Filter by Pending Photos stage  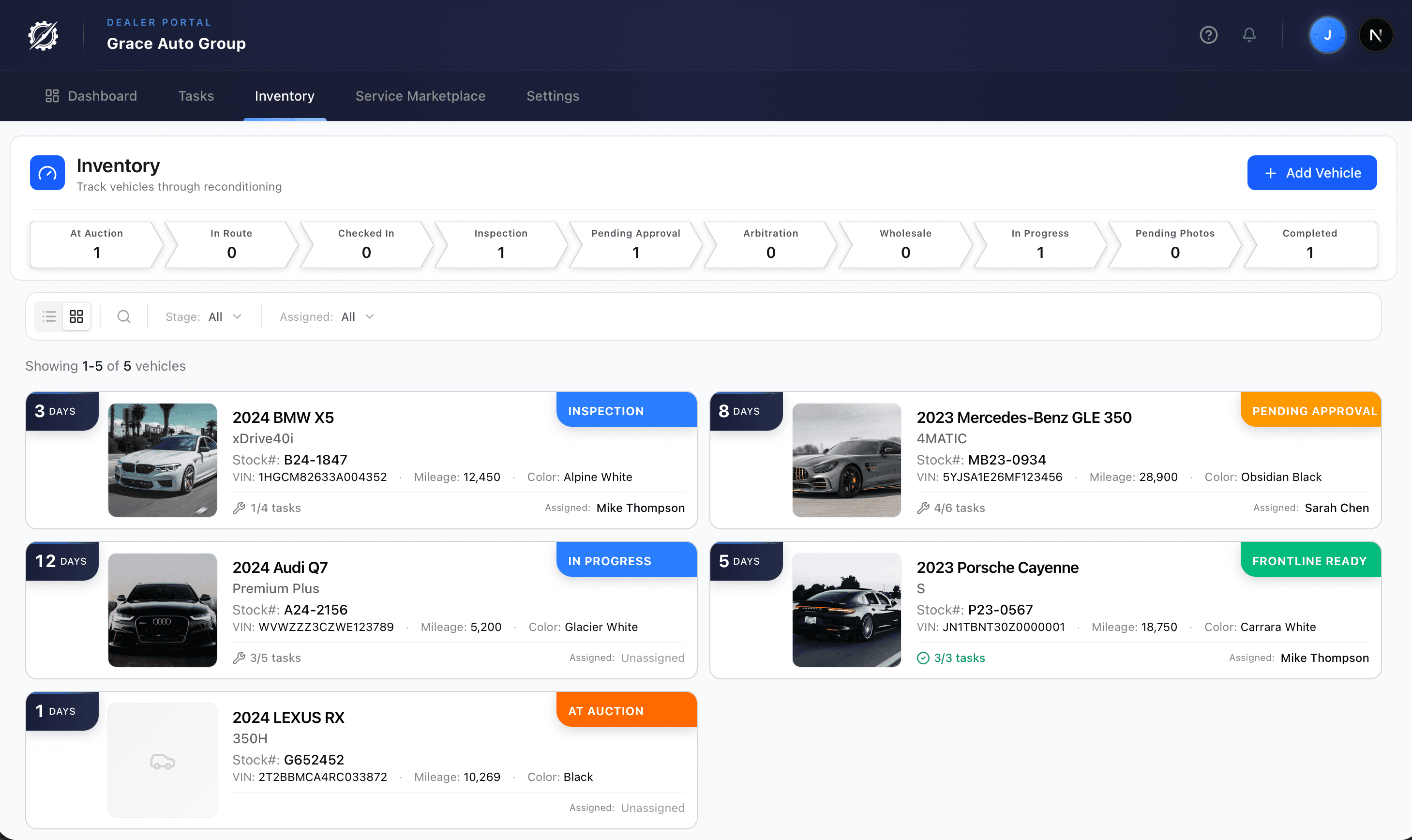click(1175, 244)
